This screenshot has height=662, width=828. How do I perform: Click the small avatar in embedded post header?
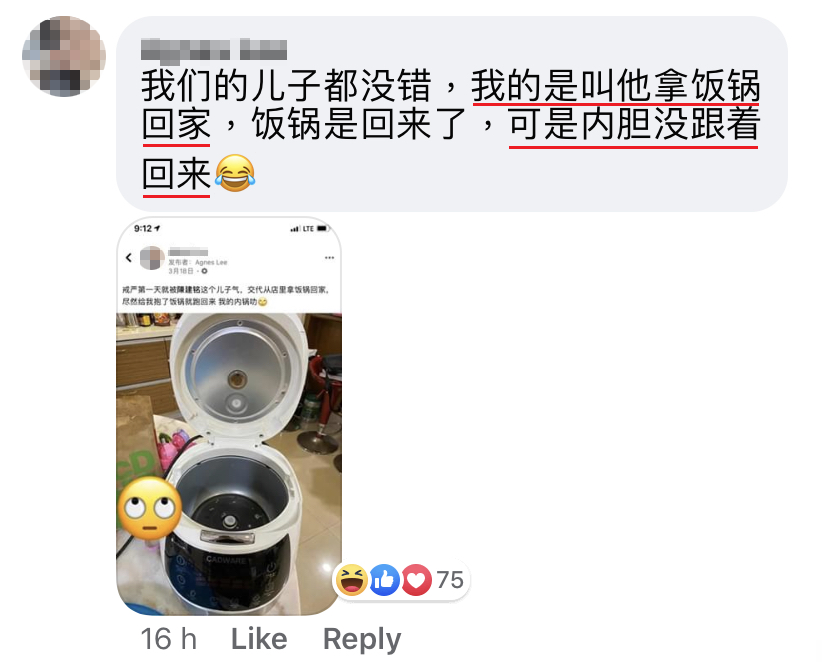pos(152,258)
